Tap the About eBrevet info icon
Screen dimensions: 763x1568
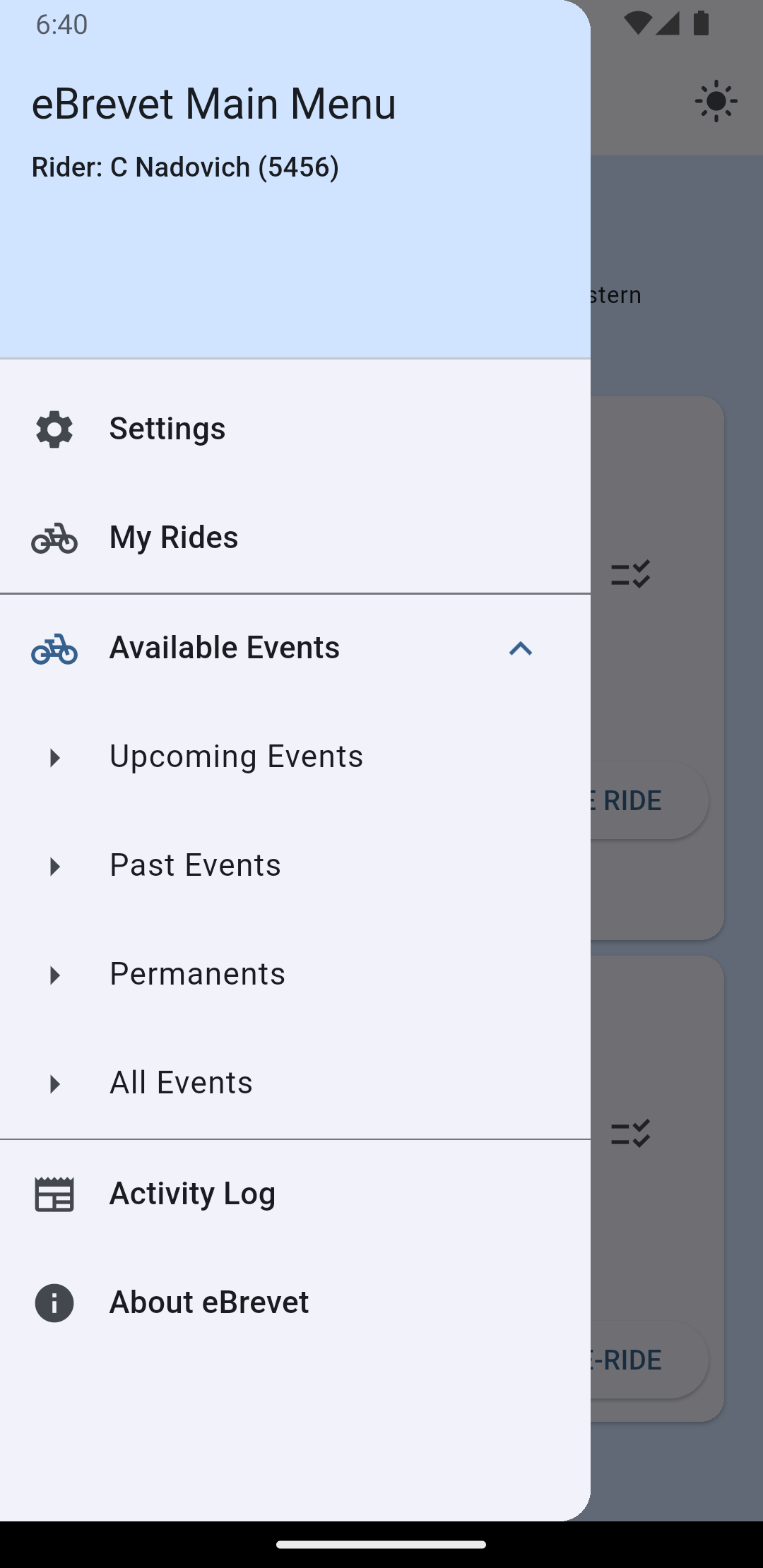click(x=54, y=1303)
